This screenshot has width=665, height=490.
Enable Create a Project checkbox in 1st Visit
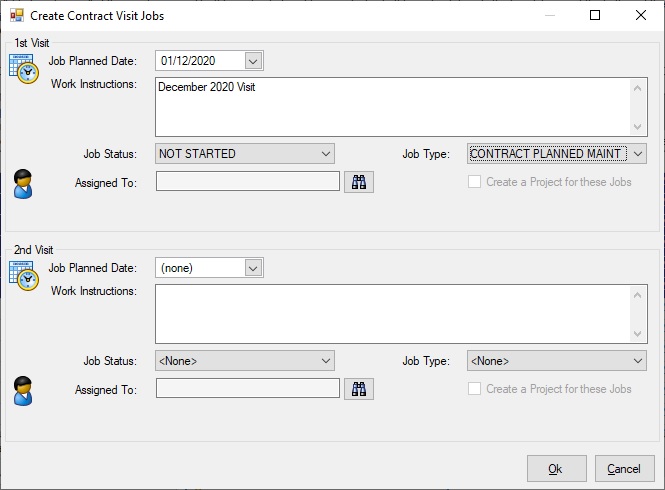tap(474, 182)
